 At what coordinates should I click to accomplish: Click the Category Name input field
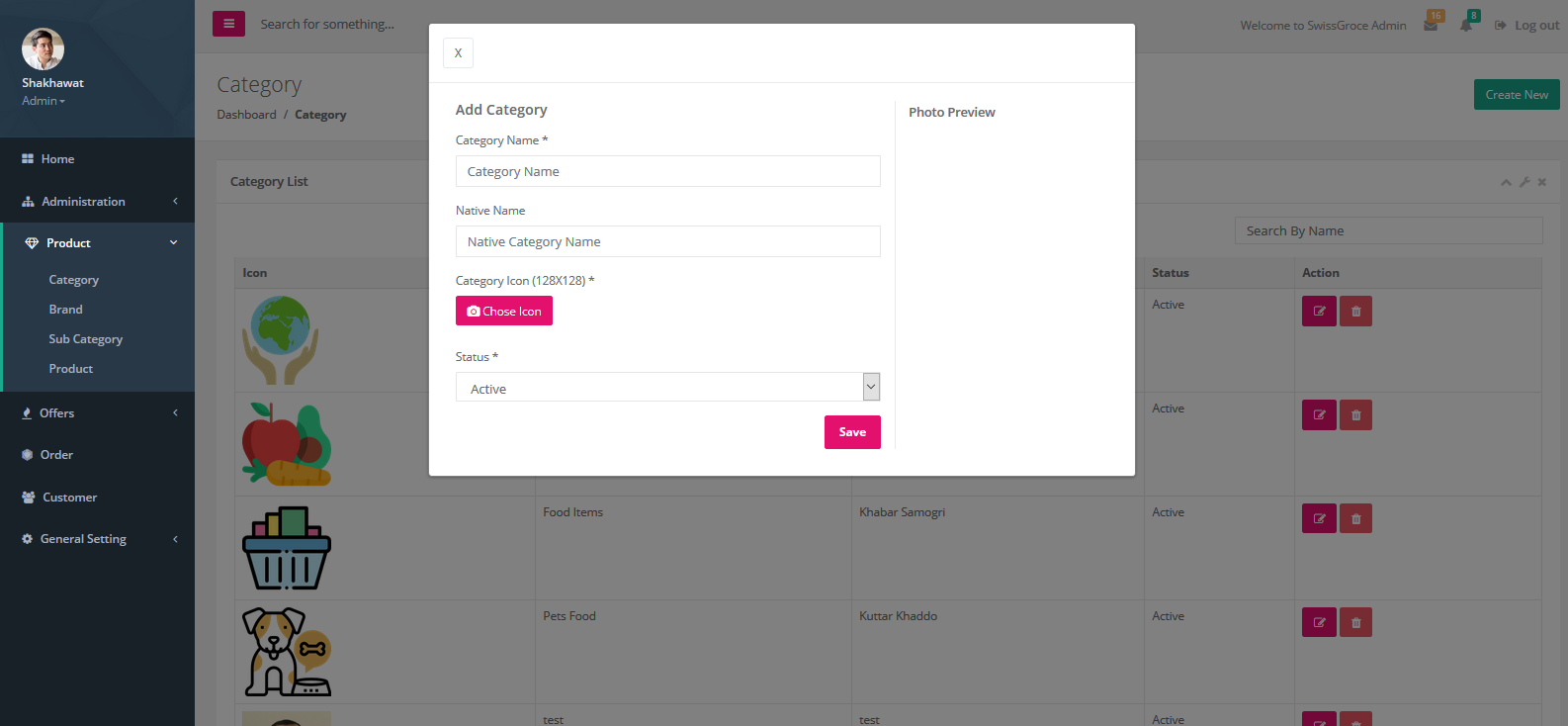(667, 171)
